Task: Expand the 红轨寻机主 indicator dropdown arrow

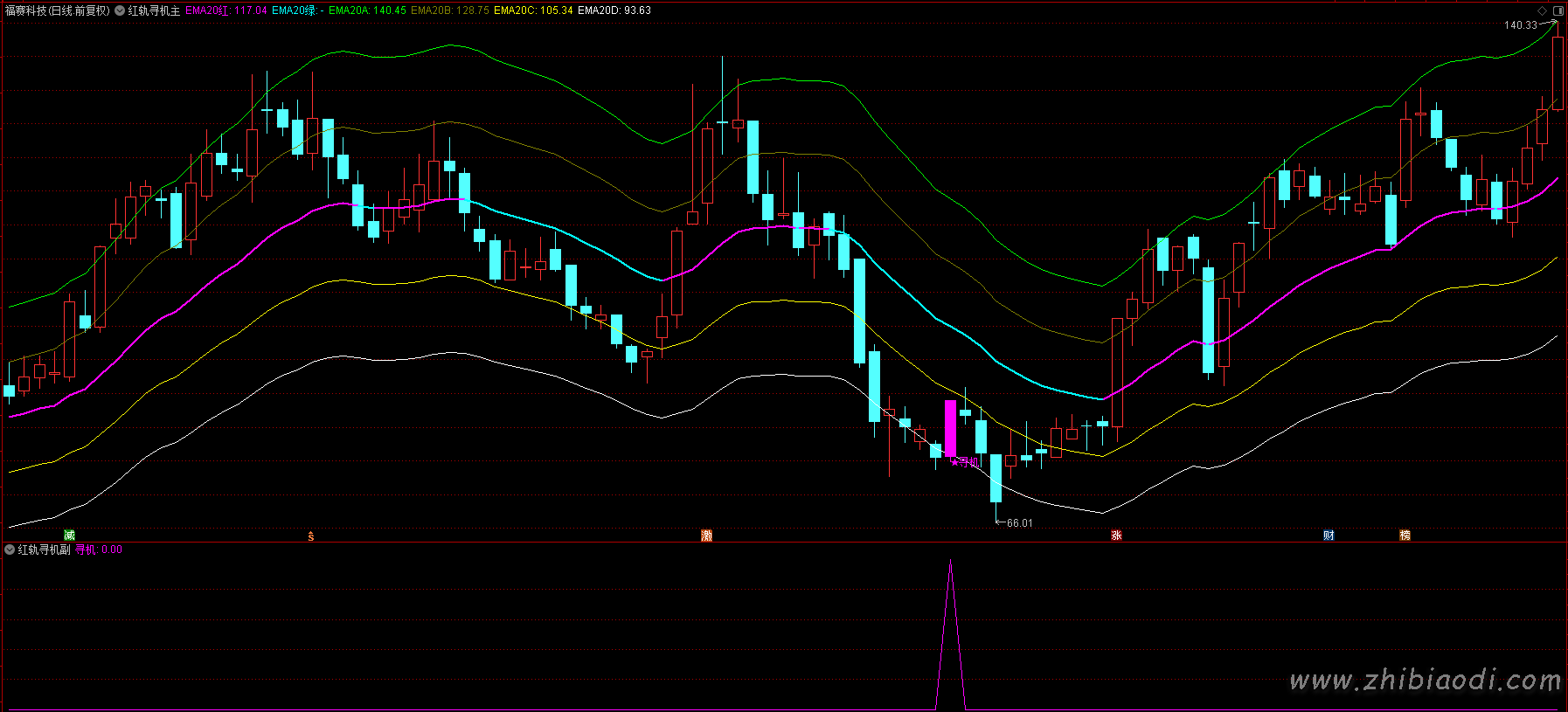Action: [x=120, y=10]
